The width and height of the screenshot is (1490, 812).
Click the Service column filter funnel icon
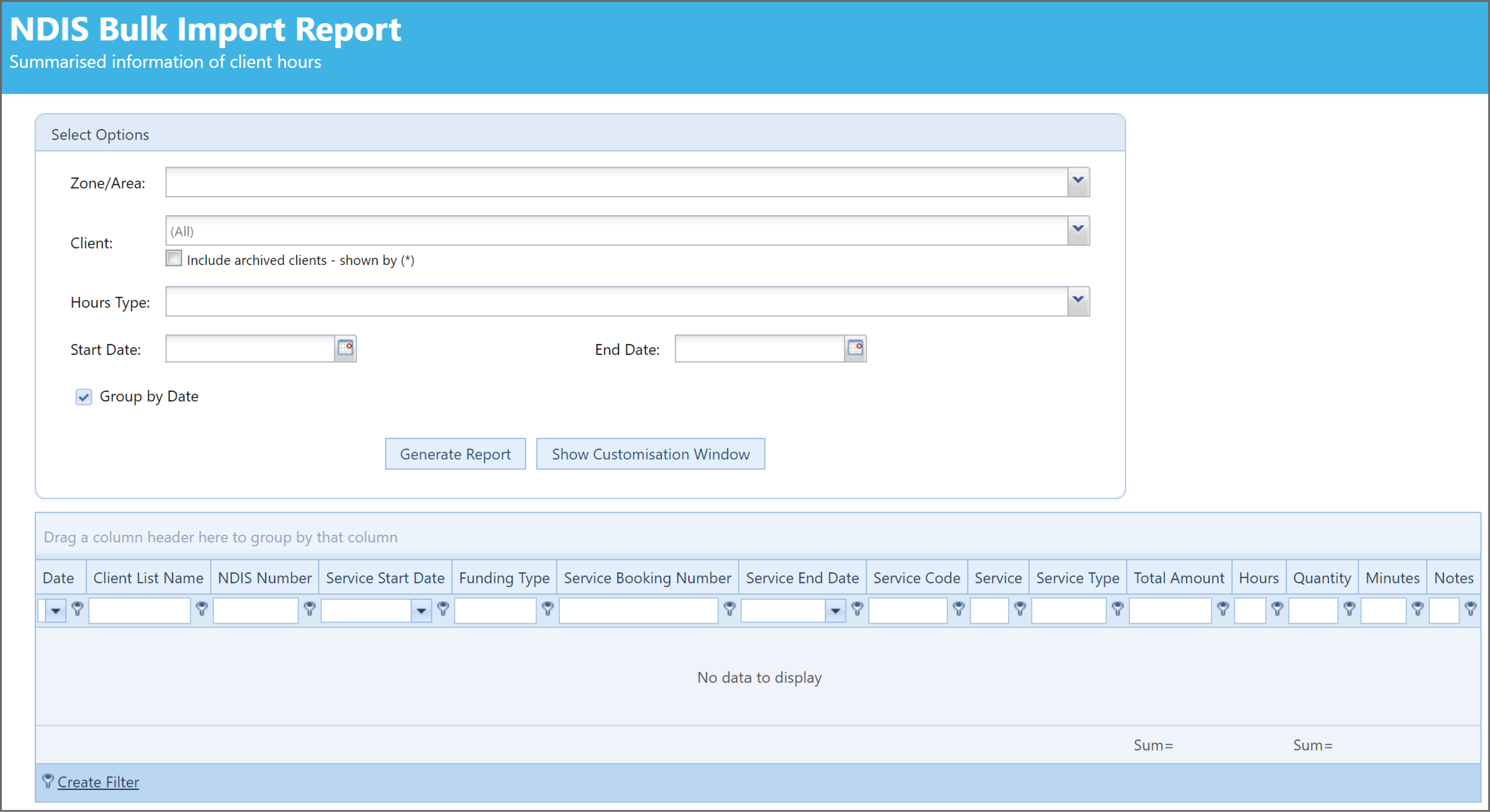[1020, 609]
